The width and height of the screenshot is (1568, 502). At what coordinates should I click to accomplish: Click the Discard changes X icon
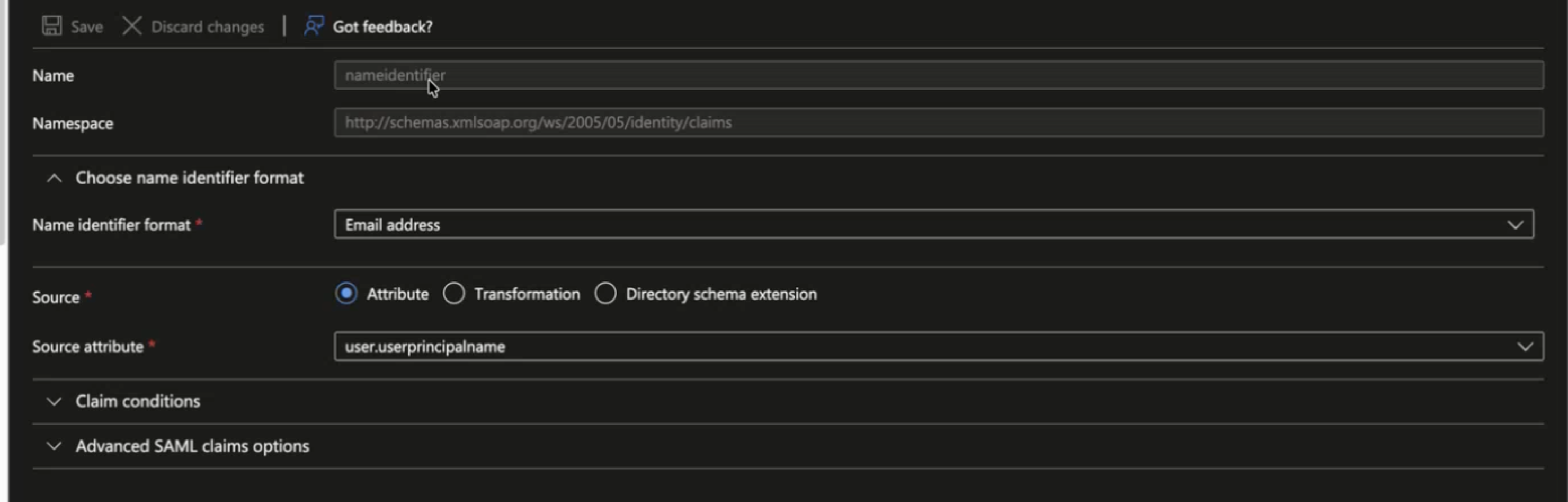click(131, 26)
